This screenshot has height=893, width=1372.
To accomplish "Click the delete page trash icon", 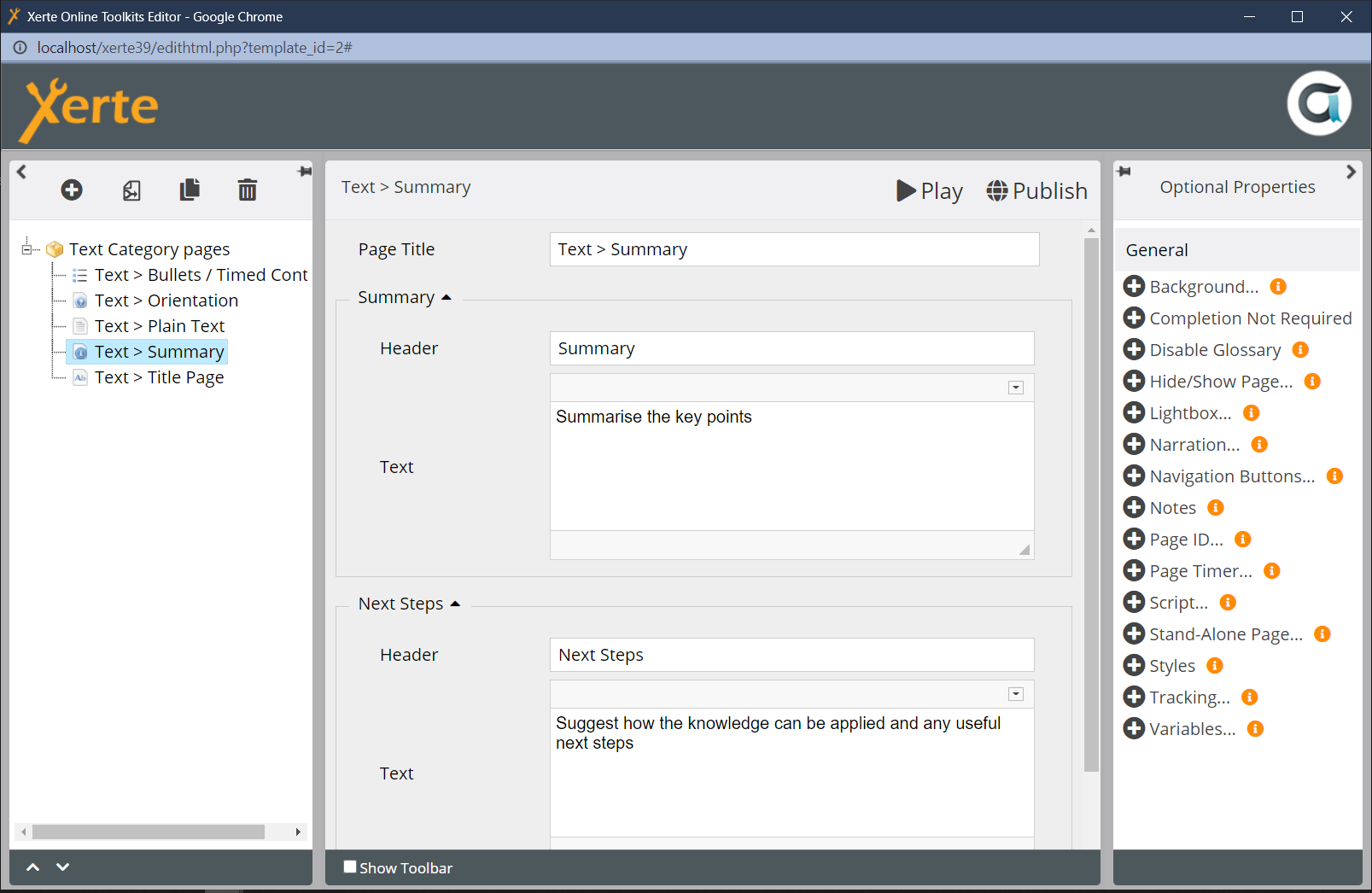I will pyautogui.click(x=247, y=190).
